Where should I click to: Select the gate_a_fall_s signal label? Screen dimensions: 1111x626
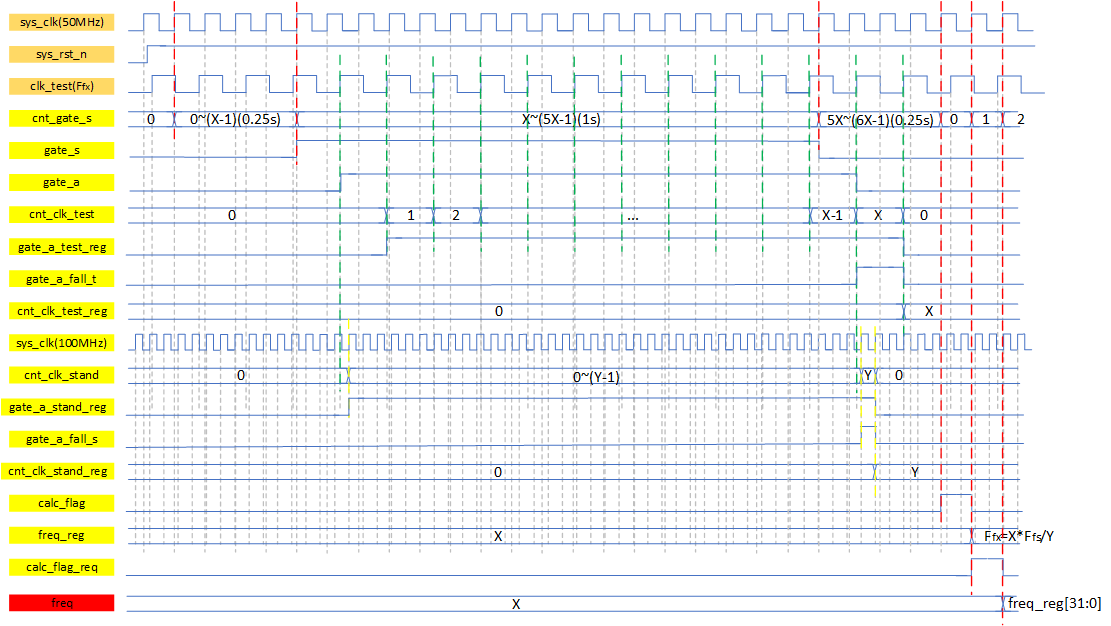click(62, 439)
